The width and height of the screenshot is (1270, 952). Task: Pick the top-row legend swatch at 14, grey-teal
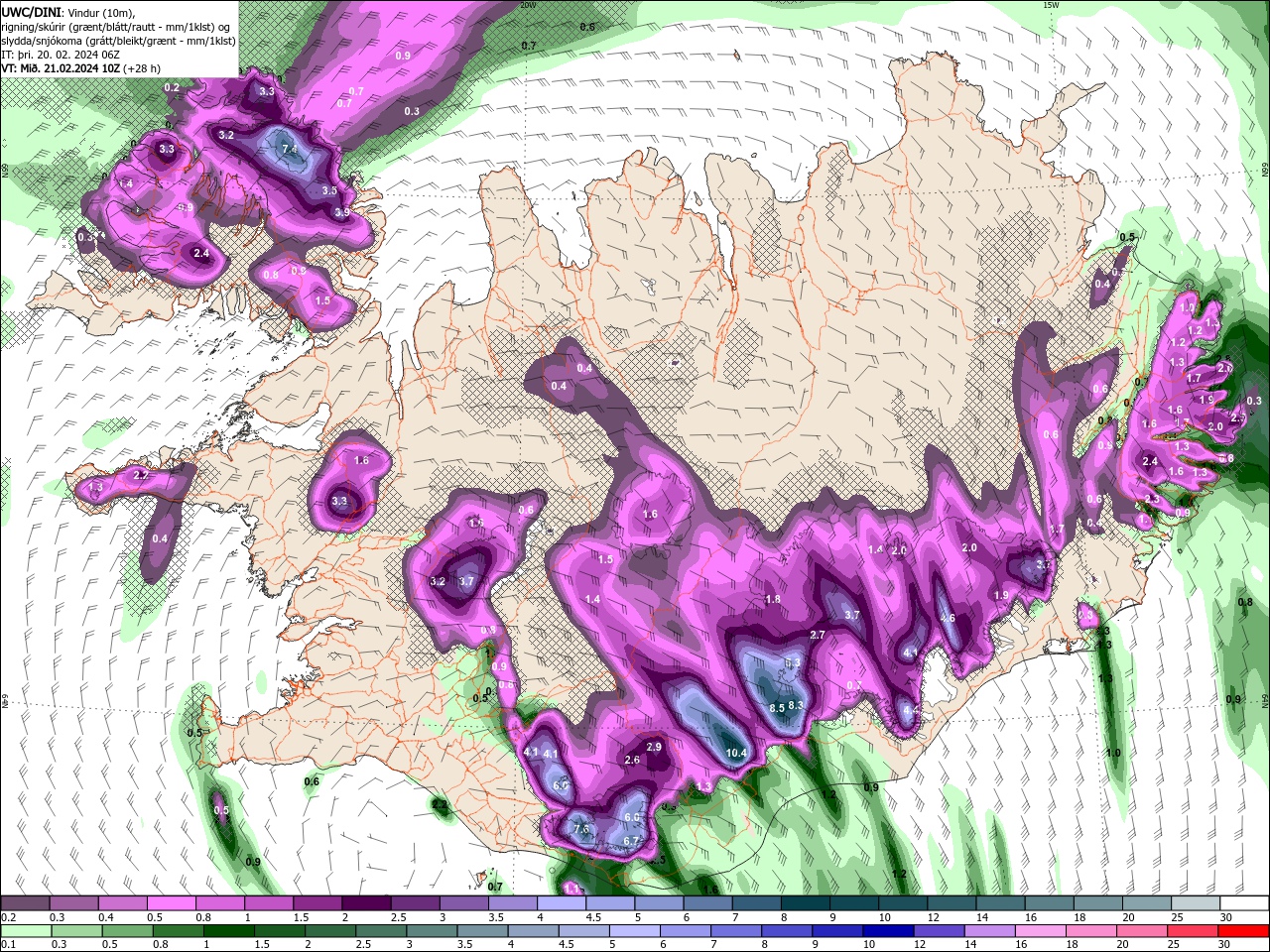pyautogui.click(x=1001, y=903)
